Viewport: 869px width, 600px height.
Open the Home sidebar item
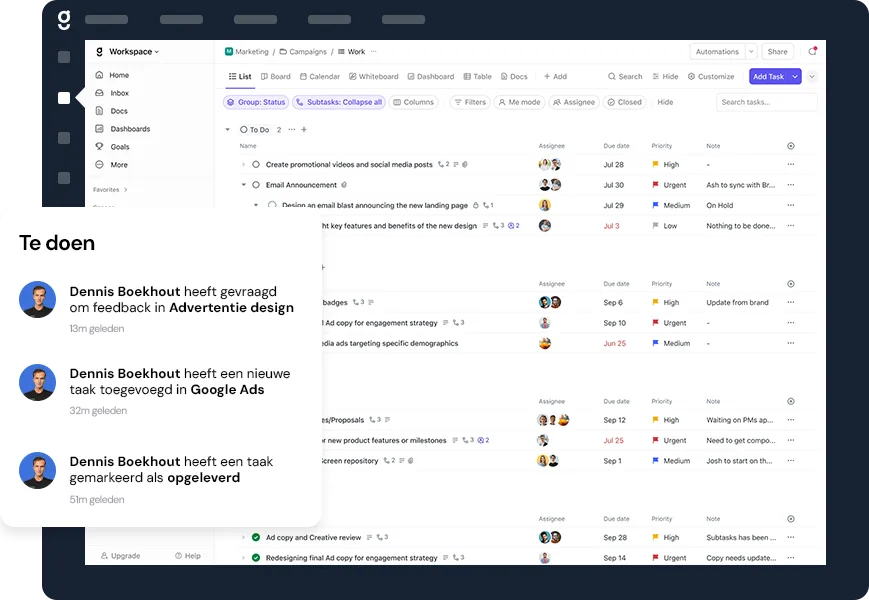click(x=113, y=75)
